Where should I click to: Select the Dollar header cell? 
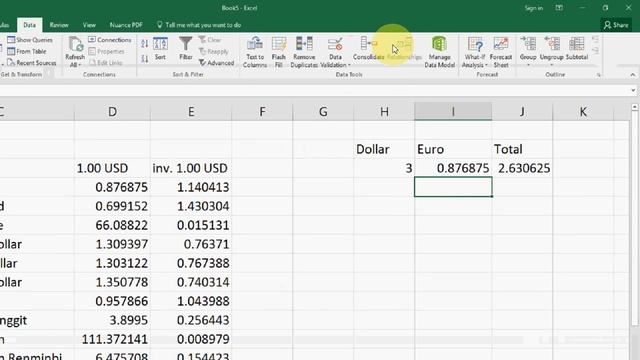tap(384, 149)
